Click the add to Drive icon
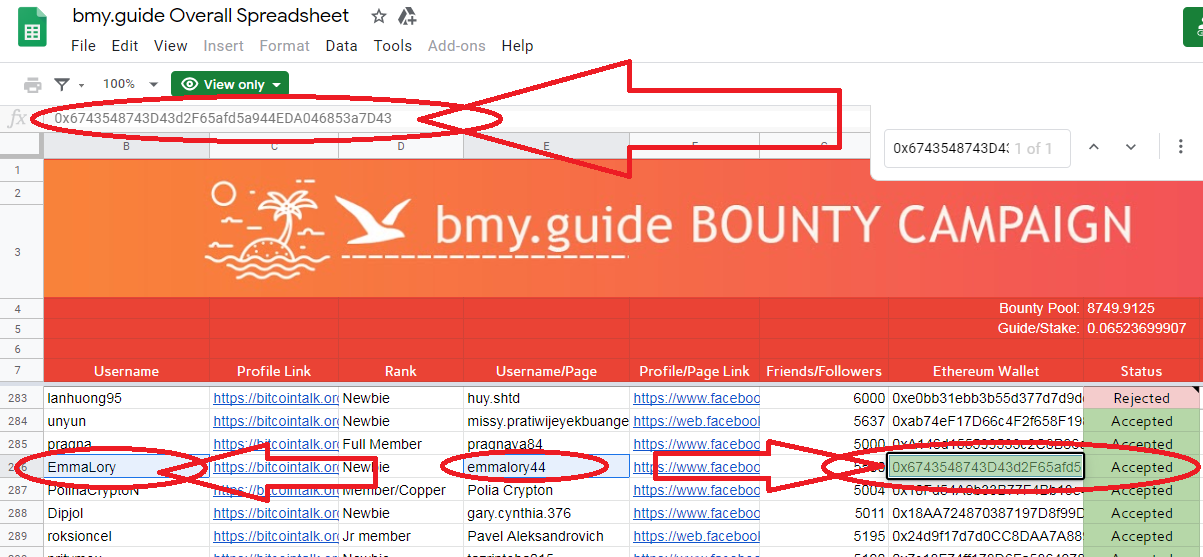Viewport: 1203px width, 557px height. pos(407,16)
